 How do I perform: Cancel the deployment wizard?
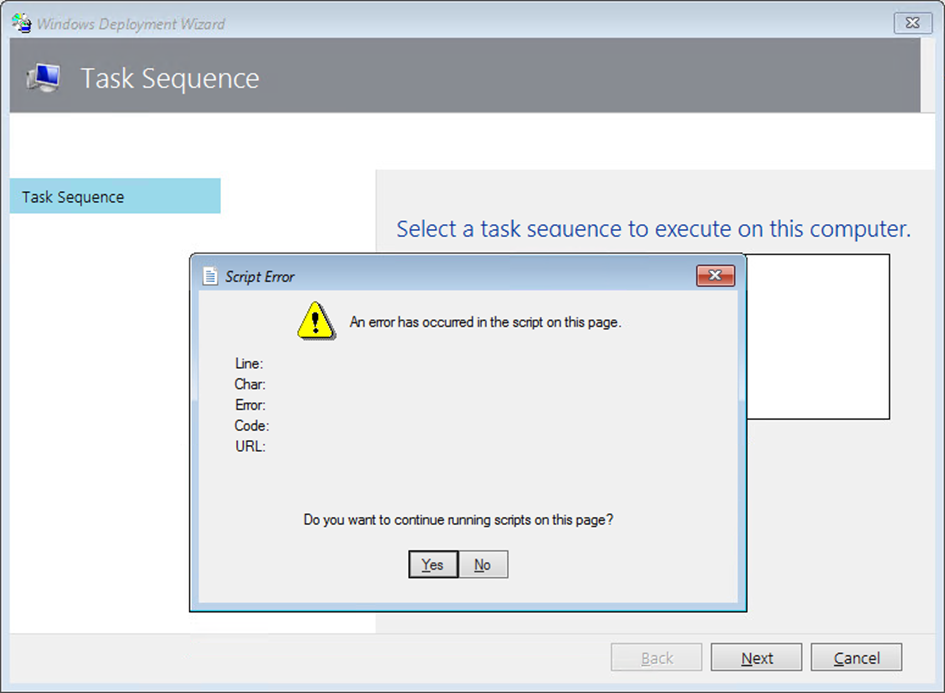pos(856,657)
